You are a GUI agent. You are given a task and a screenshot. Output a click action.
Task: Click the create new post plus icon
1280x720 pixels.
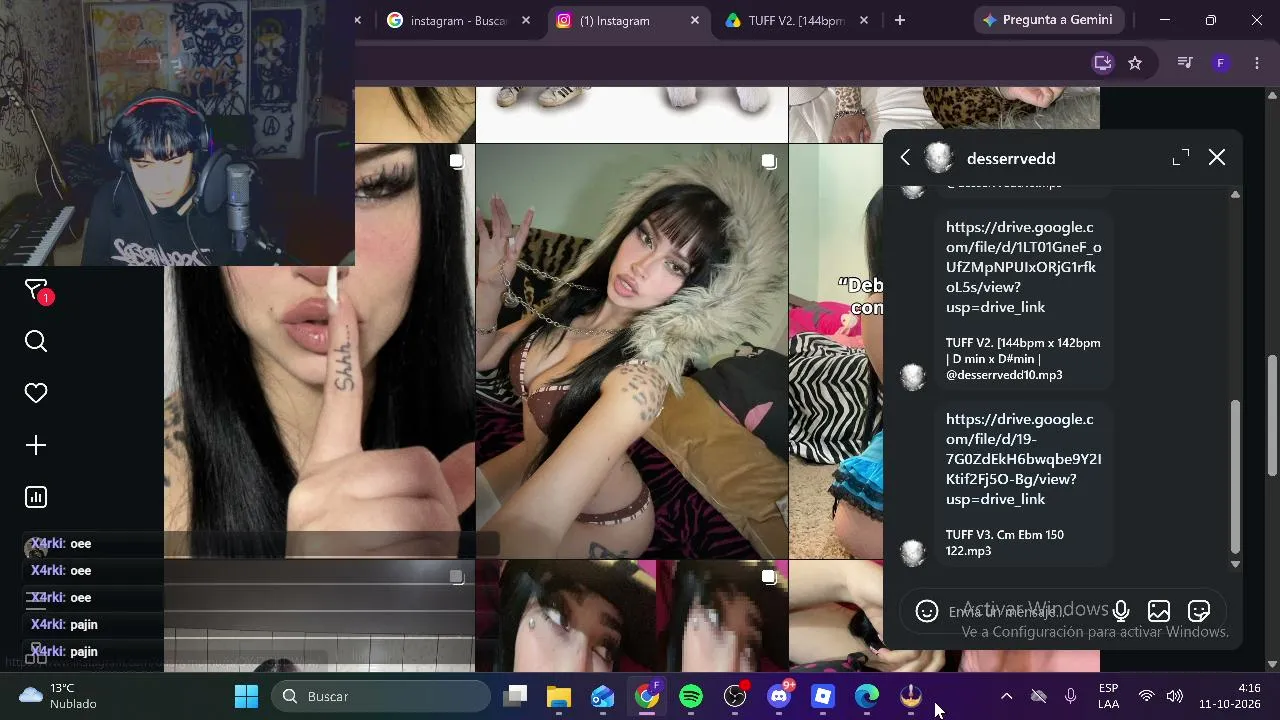(x=36, y=446)
